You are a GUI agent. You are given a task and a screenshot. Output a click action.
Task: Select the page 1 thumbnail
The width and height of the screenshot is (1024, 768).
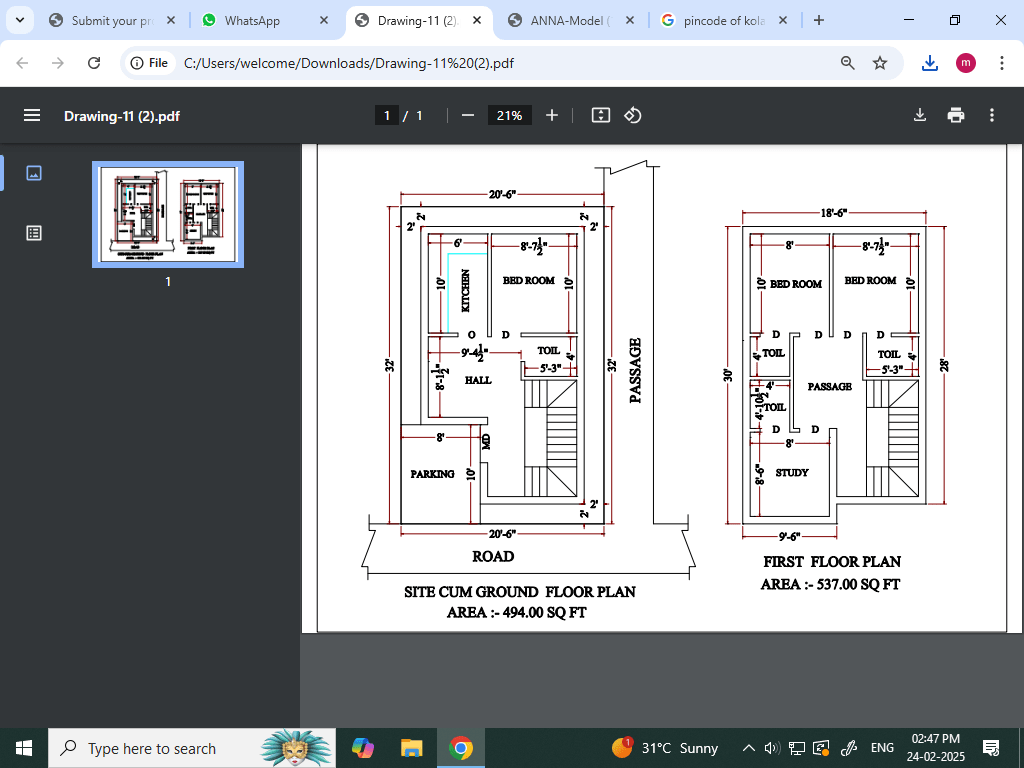click(168, 215)
